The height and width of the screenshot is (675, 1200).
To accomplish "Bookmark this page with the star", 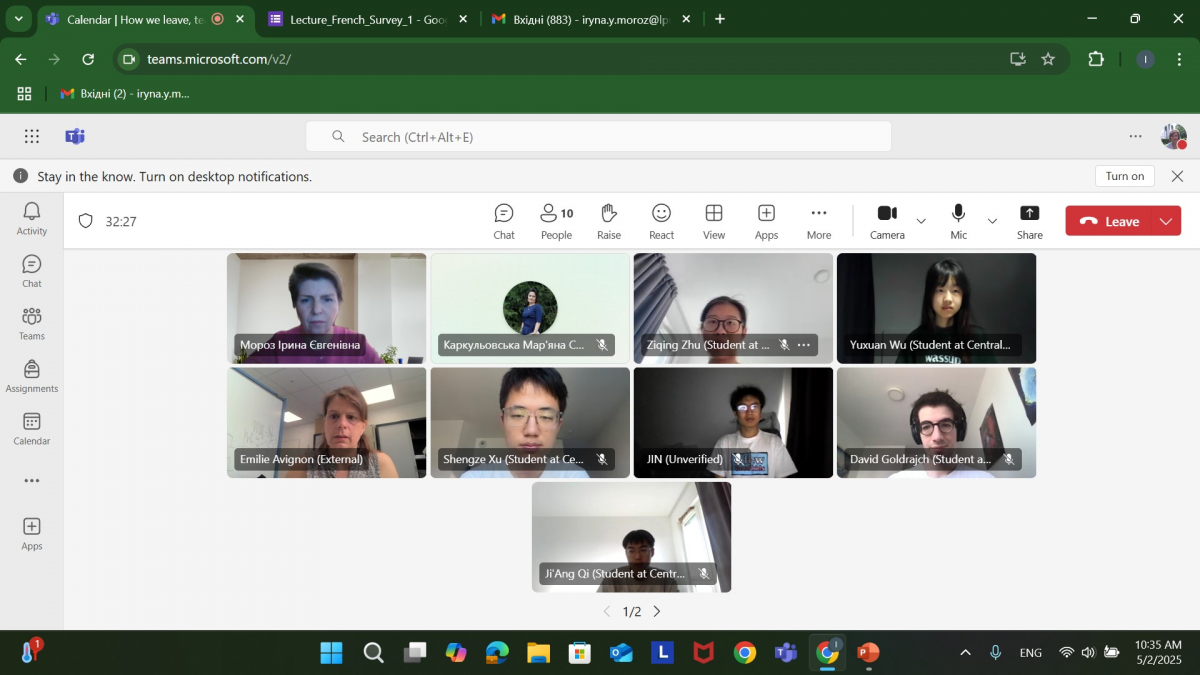I will click(1048, 59).
